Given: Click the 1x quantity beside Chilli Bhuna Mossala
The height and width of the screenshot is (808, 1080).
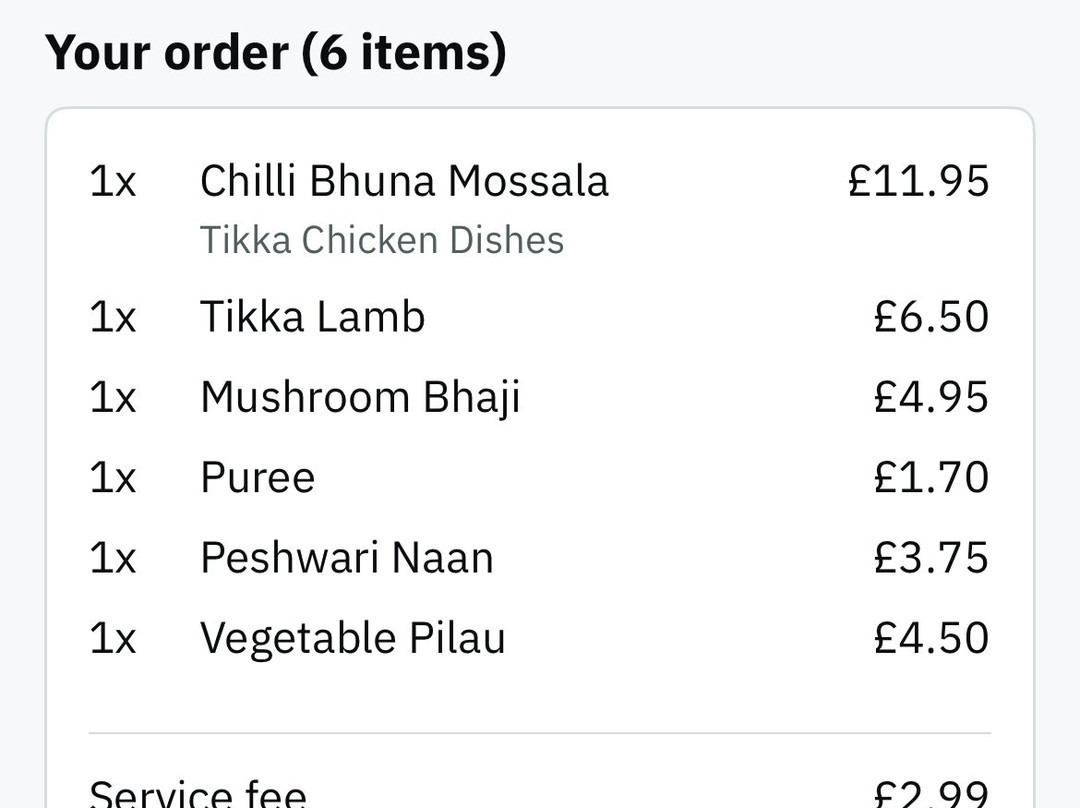Looking at the screenshot, I should 113,182.
